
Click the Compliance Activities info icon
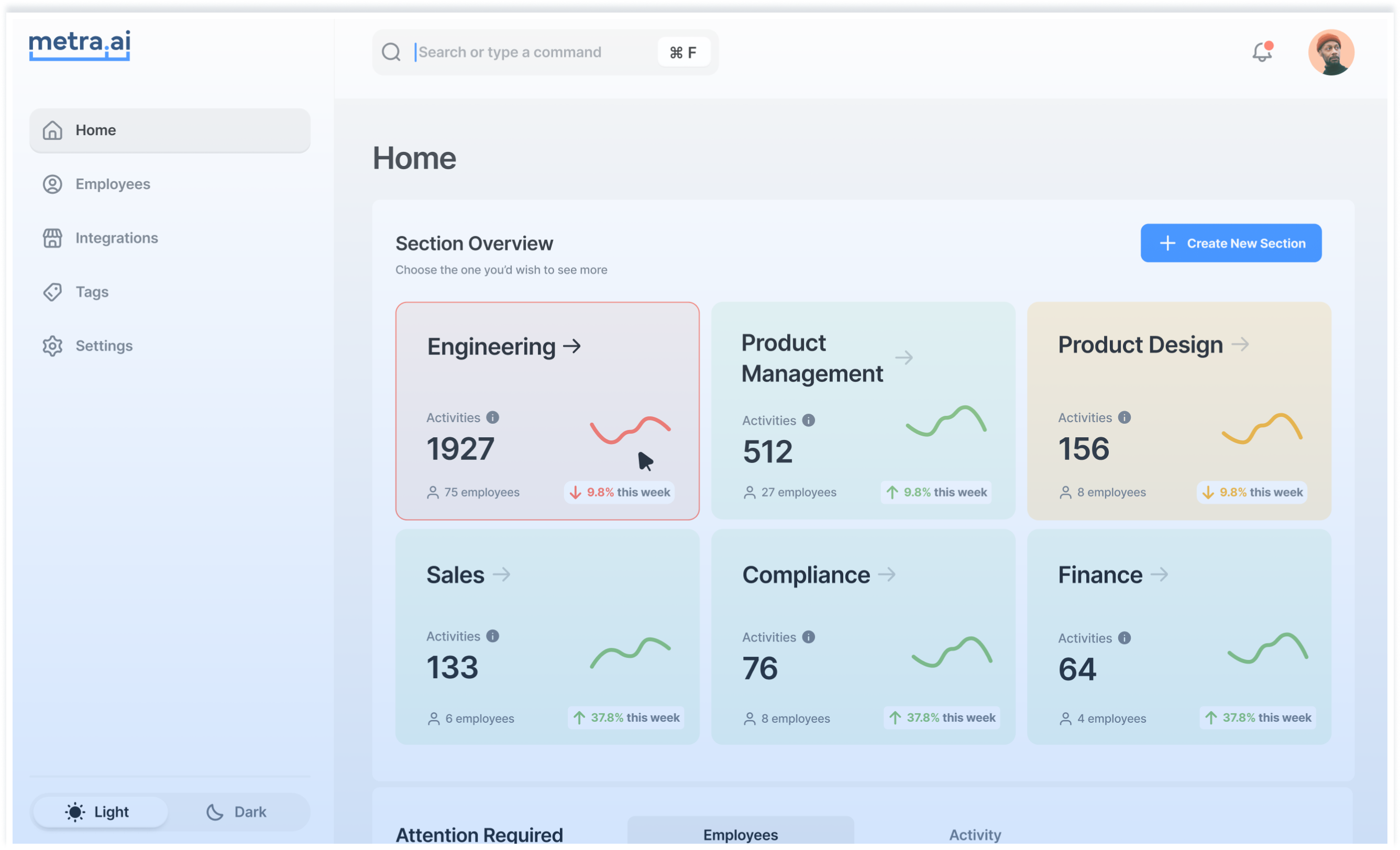pos(808,637)
